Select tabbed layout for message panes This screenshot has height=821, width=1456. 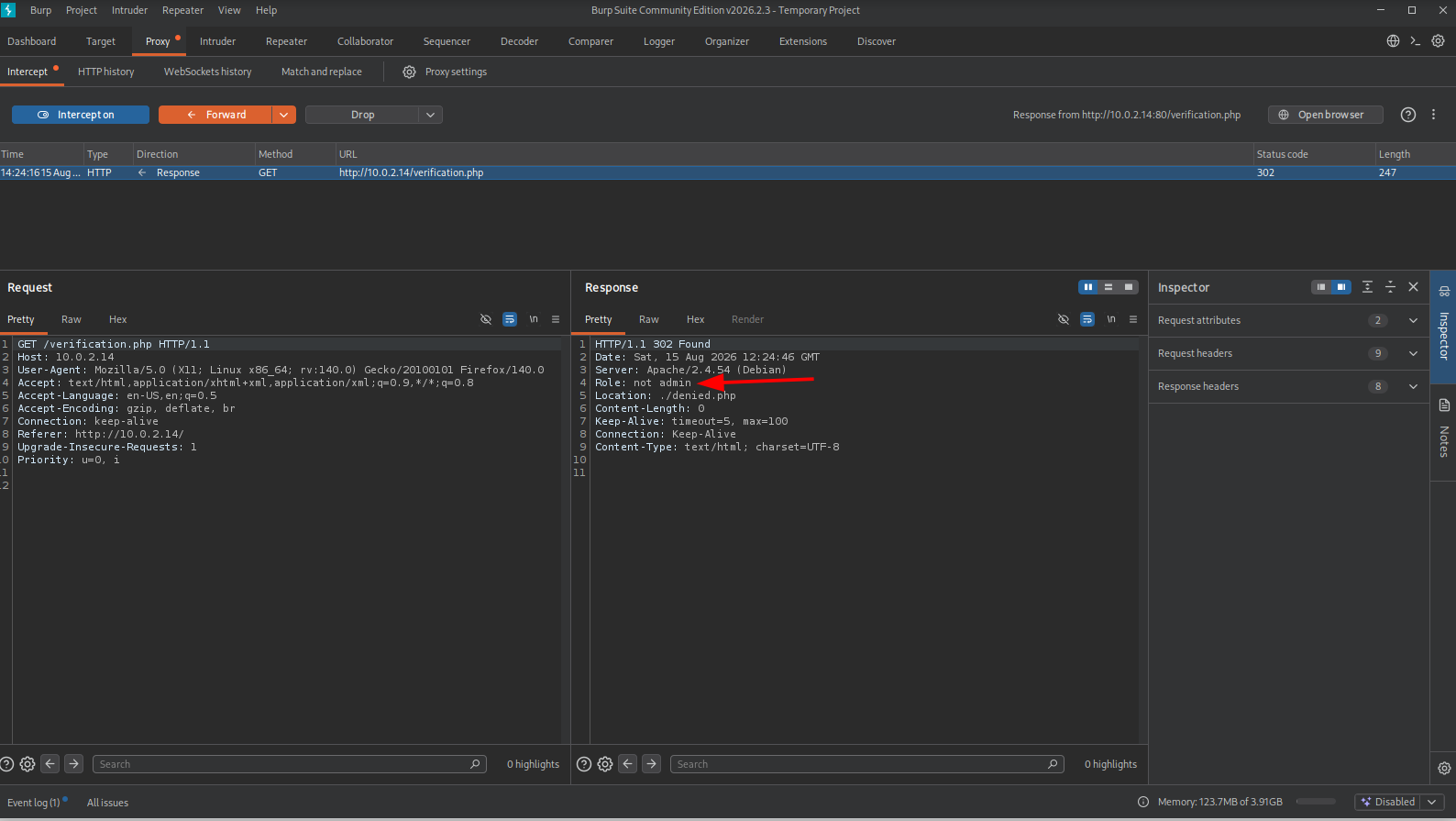point(1129,287)
